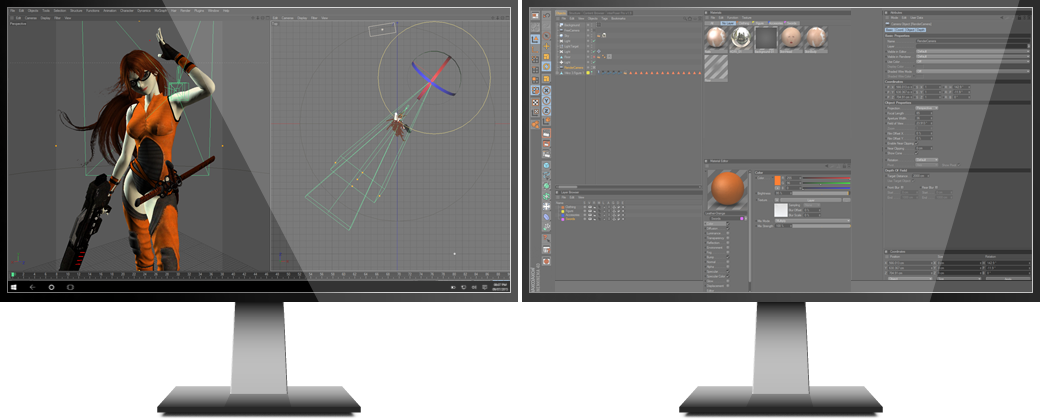1040x419 pixels.
Task: Open Cortana search circle on taskbar
Action: coord(51,287)
